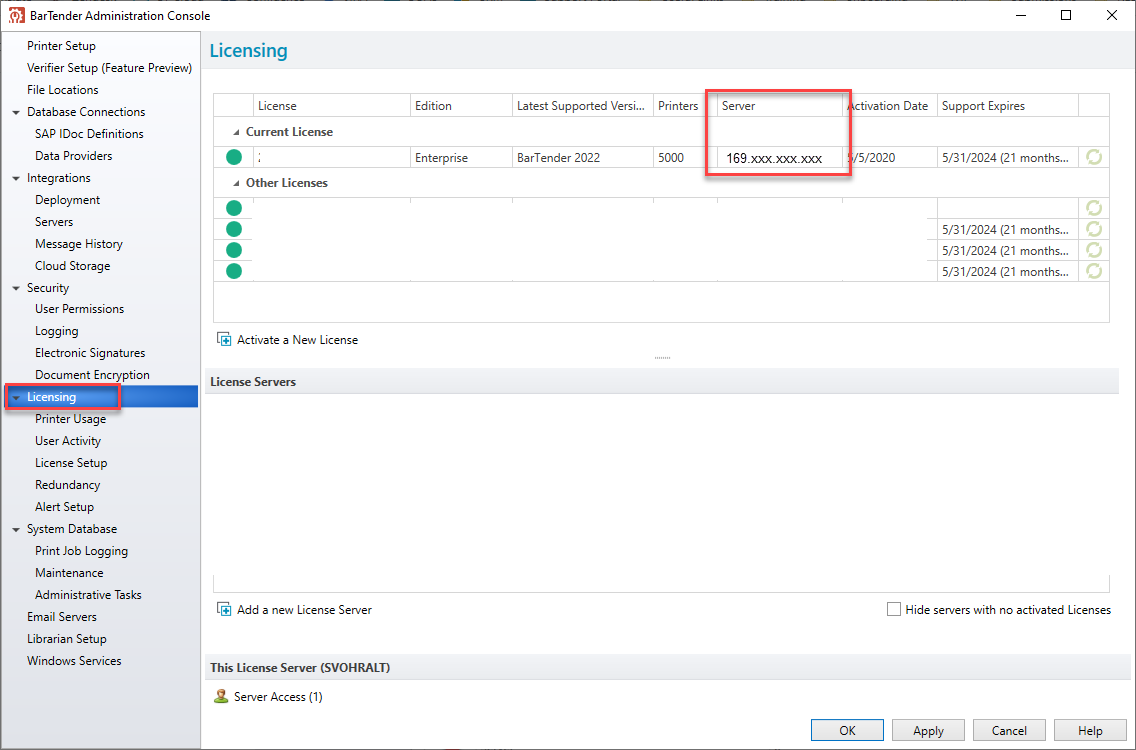
Task: Select Administrative Tasks
Action: (88, 595)
